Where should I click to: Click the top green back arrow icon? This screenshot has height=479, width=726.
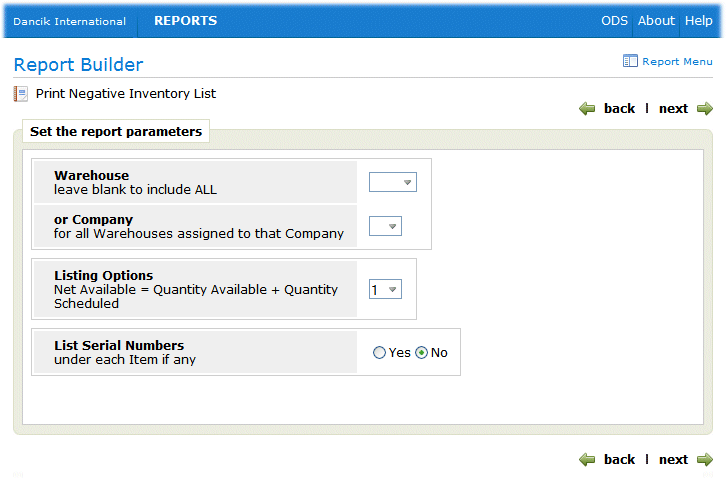pos(587,109)
